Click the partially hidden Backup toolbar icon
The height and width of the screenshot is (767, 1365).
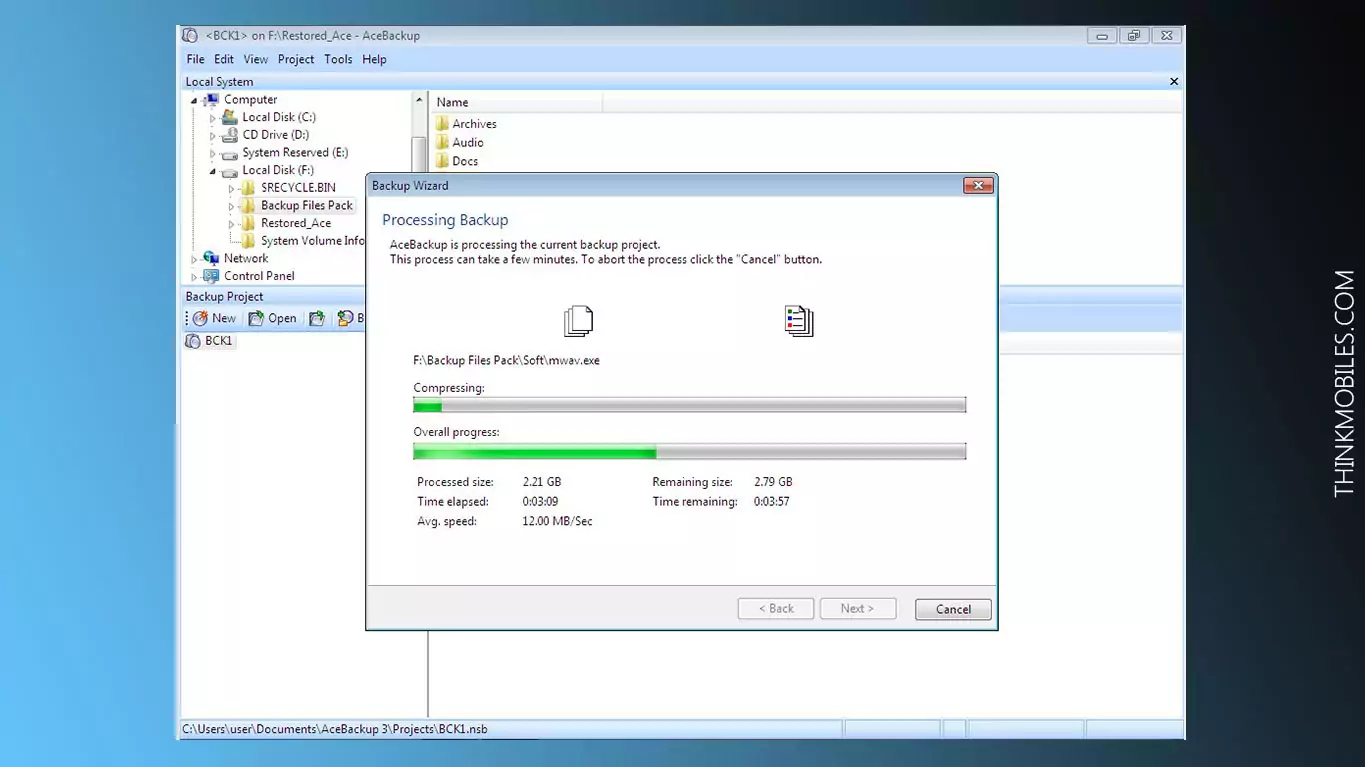point(345,318)
